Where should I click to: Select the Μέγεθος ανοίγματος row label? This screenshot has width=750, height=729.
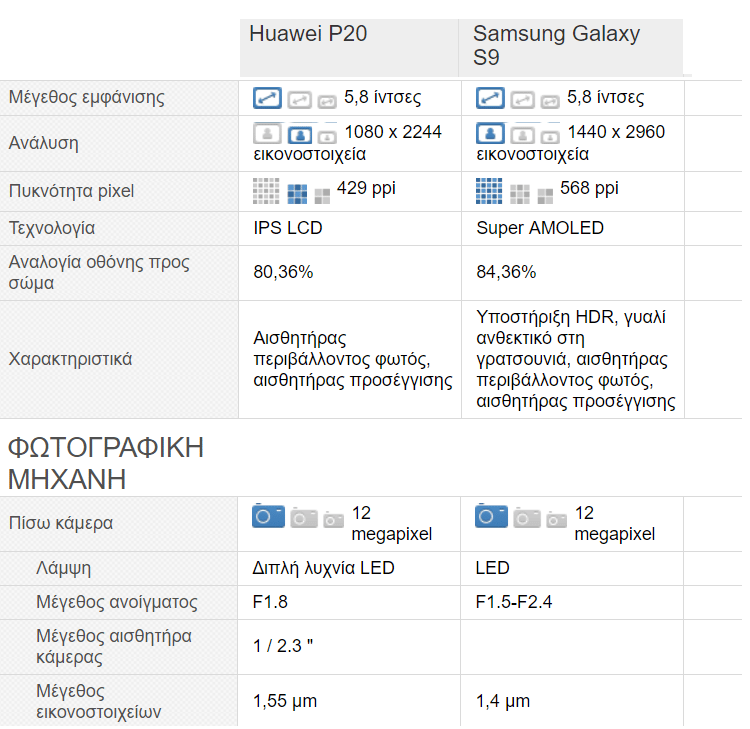click(116, 603)
